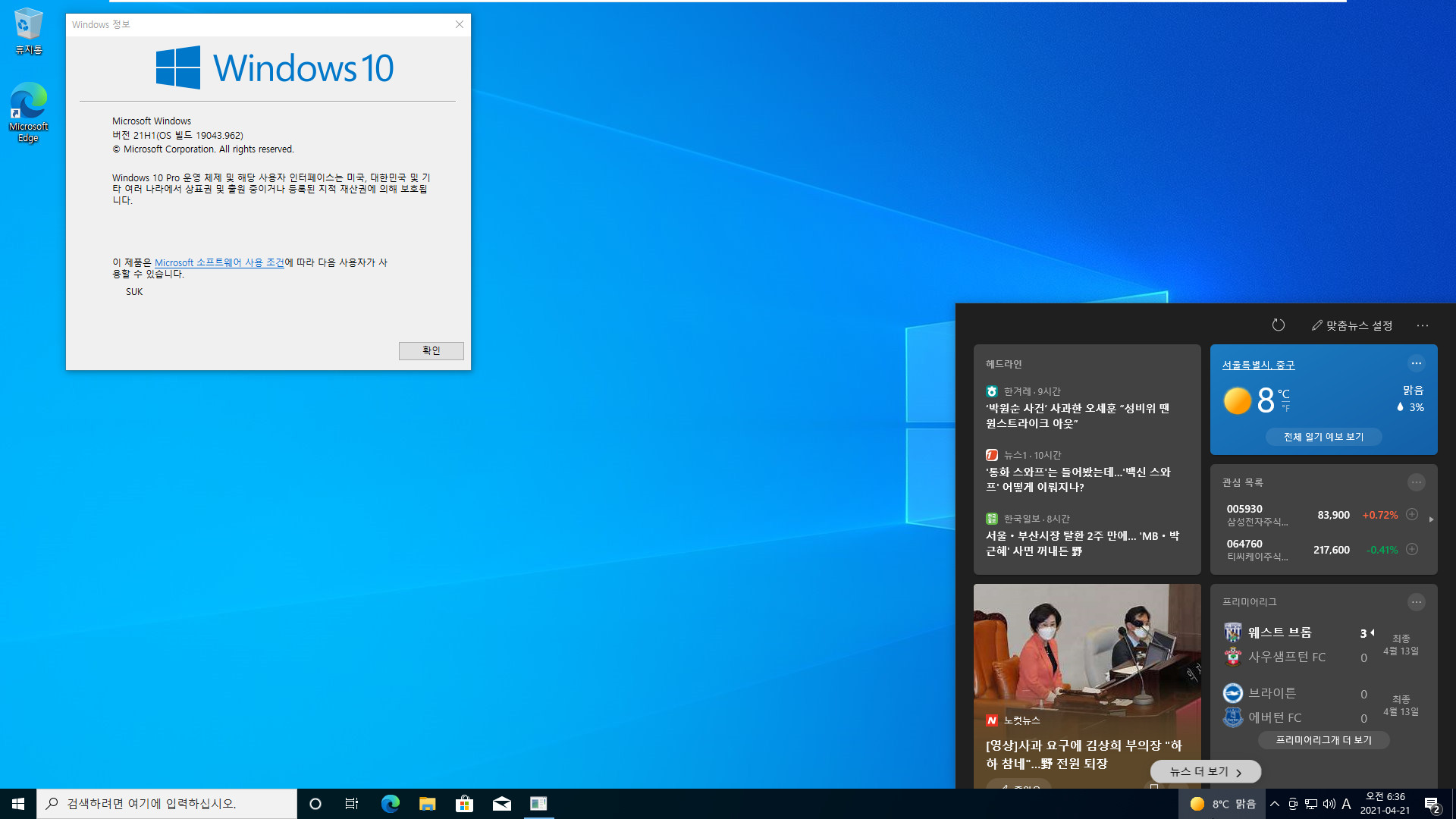Open Mail app from the taskbar

(x=501, y=804)
